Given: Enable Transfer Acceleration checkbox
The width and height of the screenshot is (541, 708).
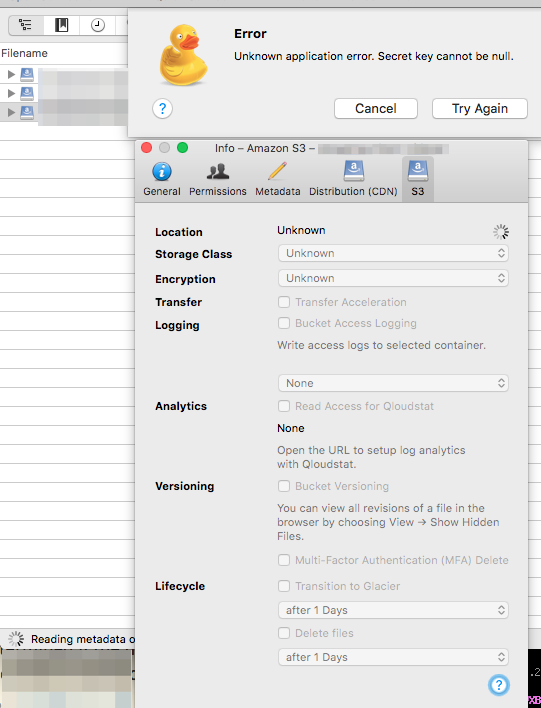Looking at the screenshot, I should tap(284, 302).
